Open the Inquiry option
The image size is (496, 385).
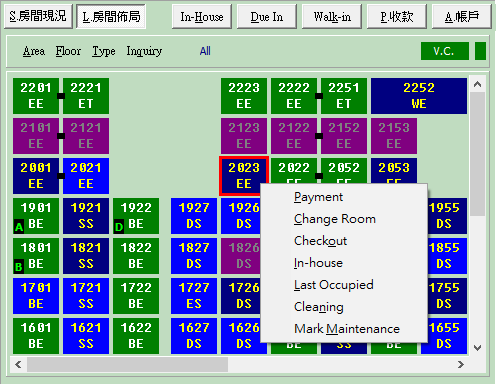coord(144,51)
